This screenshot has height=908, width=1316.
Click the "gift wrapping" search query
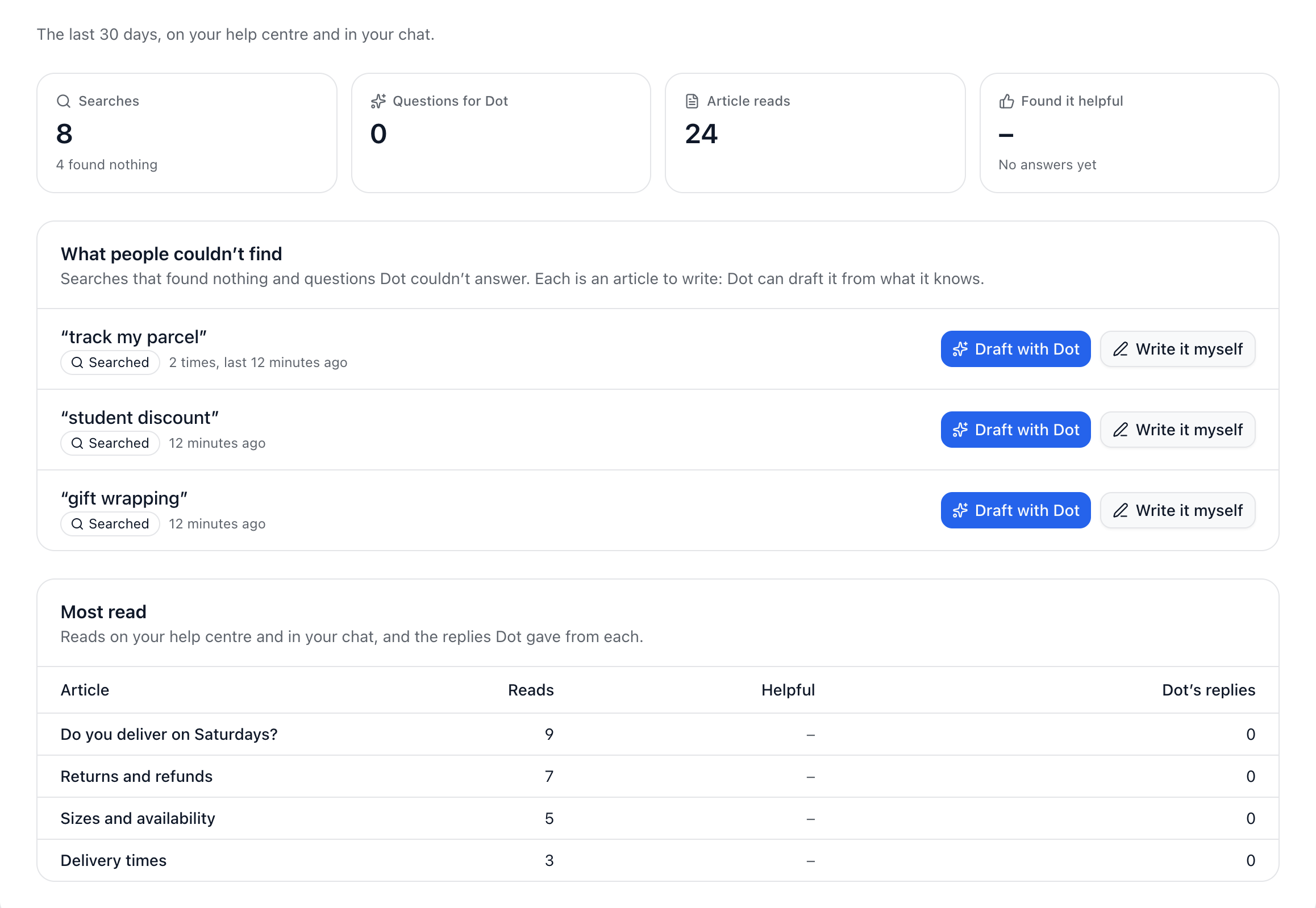124,499
